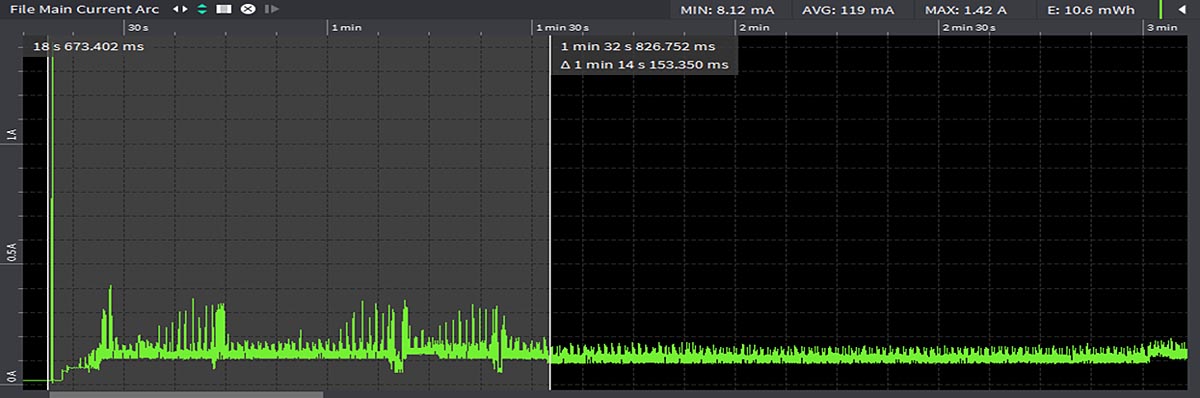The image size is (1200, 398).
Task: Click the 1A label on the current axis
Action: [x=12, y=134]
